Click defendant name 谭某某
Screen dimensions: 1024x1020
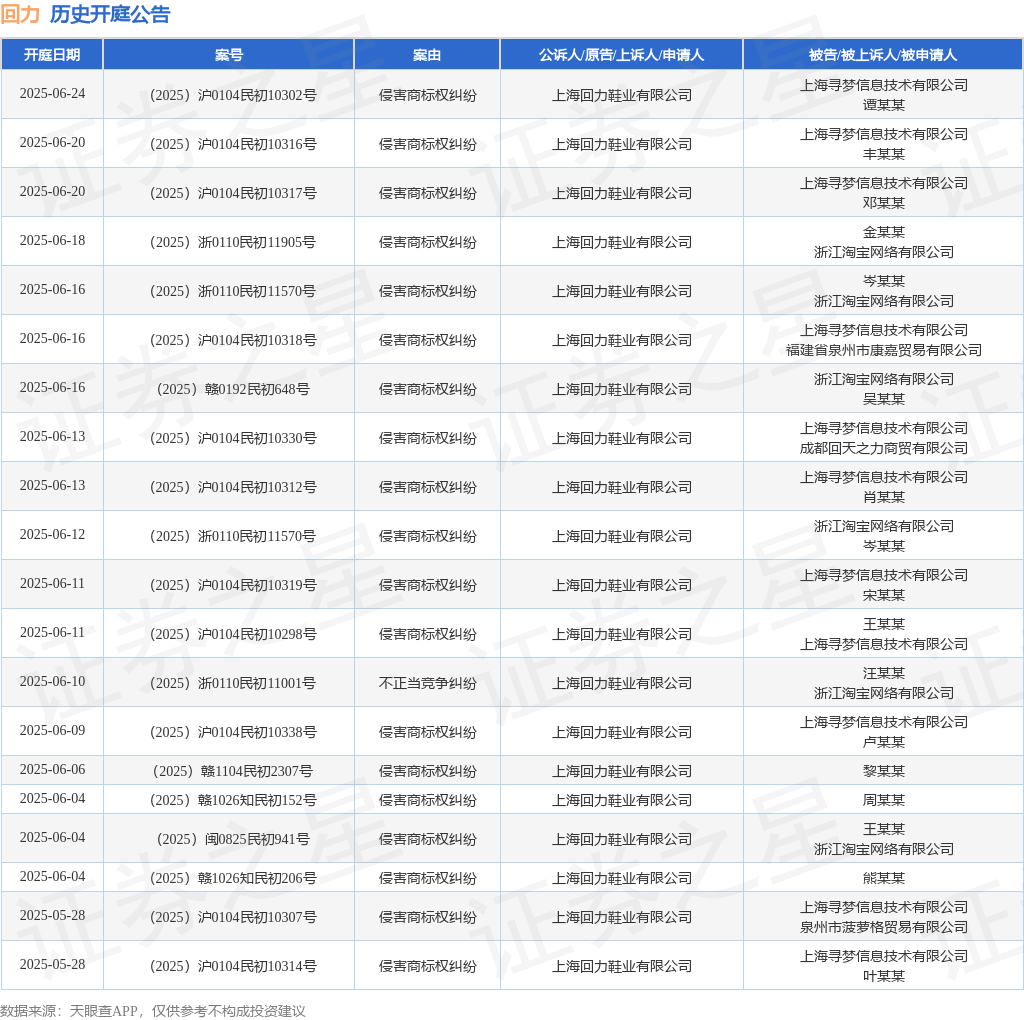pos(884,105)
